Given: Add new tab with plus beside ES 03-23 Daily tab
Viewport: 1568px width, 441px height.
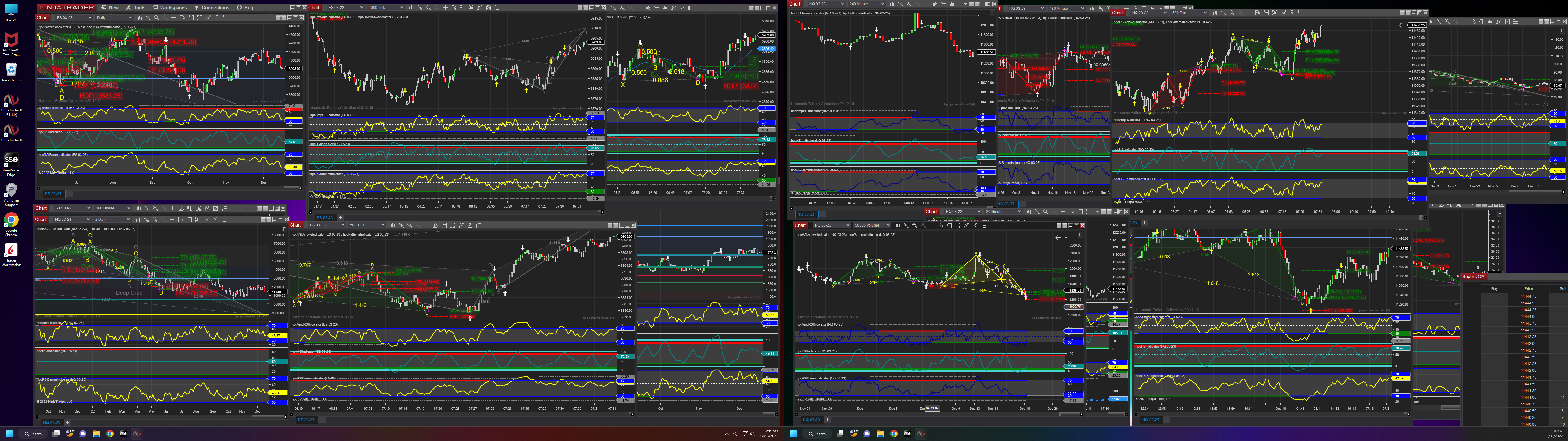Looking at the screenshot, I should (x=69, y=194).
